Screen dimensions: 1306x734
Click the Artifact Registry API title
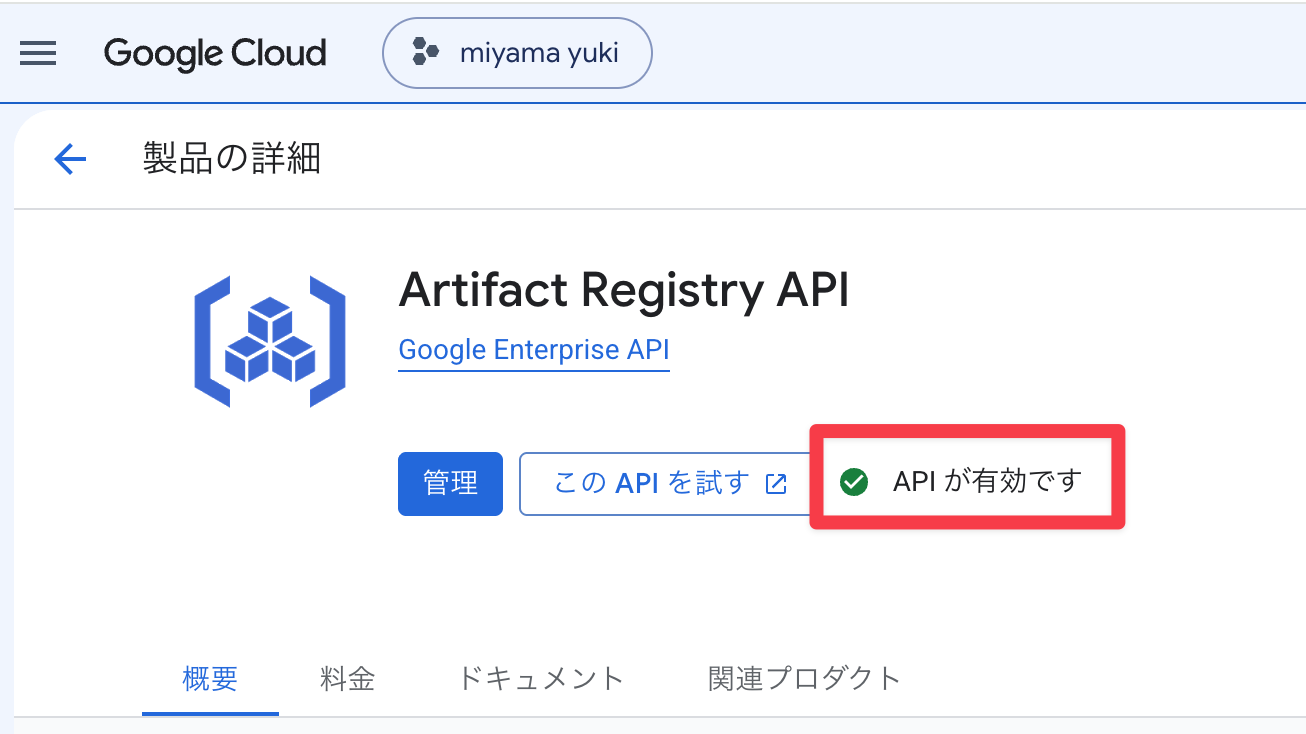[x=623, y=291]
